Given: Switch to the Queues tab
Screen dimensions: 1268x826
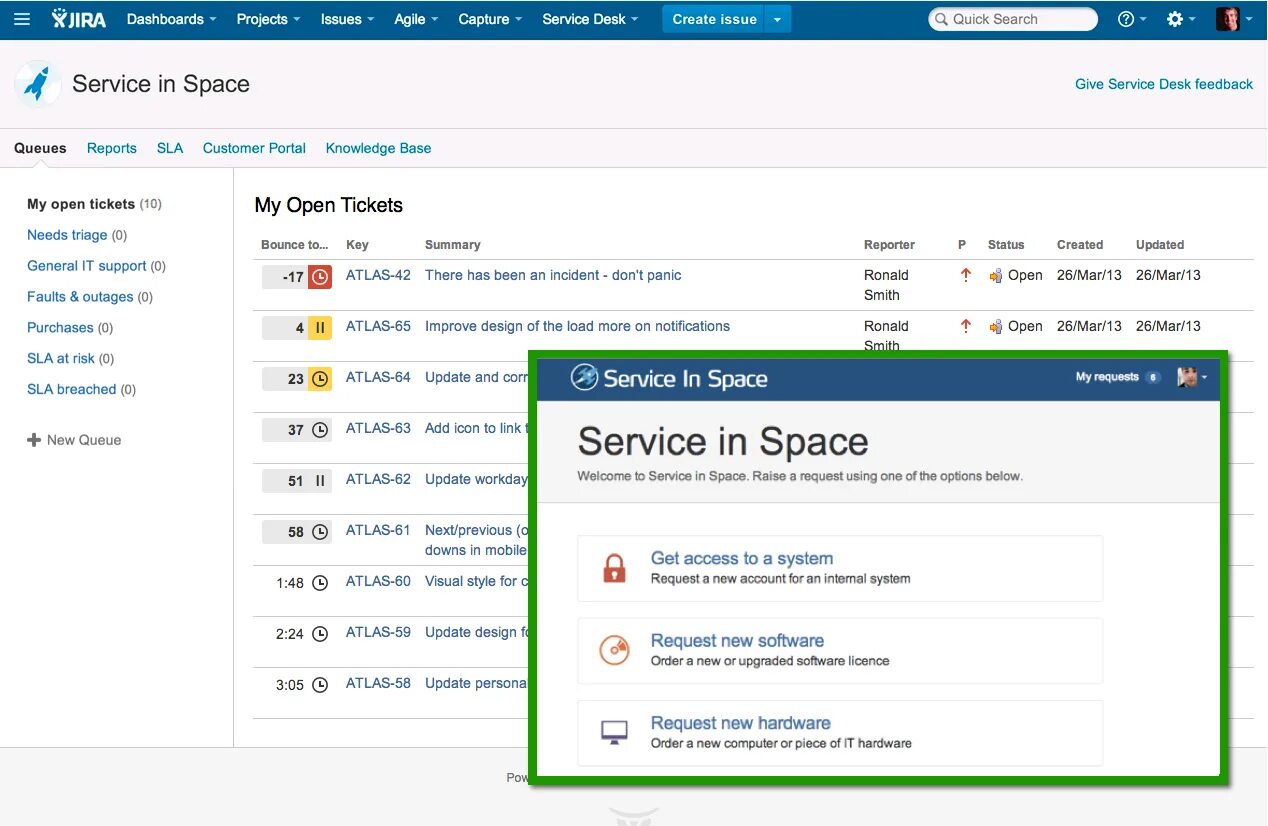Looking at the screenshot, I should click(40, 148).
